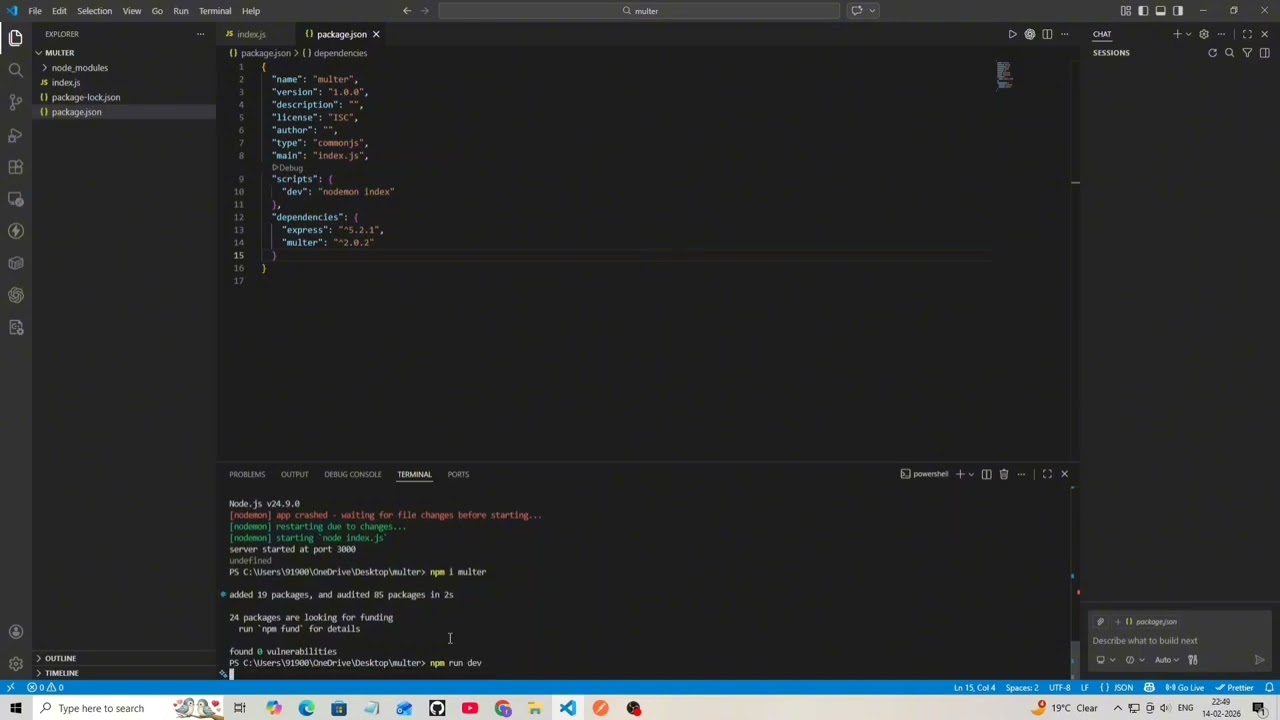Image resolution: width=1280 pixels, height=720 pixels.
Task: Expand the TIMELINE section
Action: (x=61, y=673)
